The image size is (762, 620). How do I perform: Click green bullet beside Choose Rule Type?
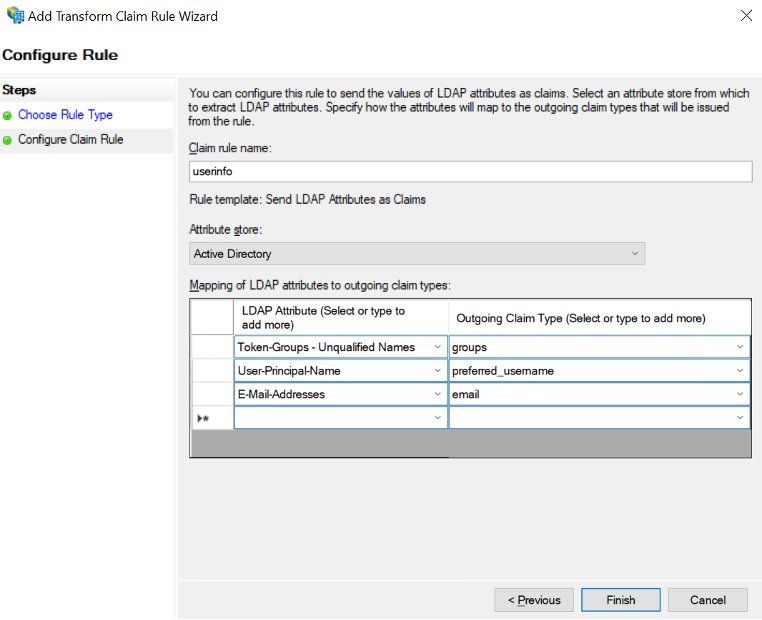(x=8, y=115)
